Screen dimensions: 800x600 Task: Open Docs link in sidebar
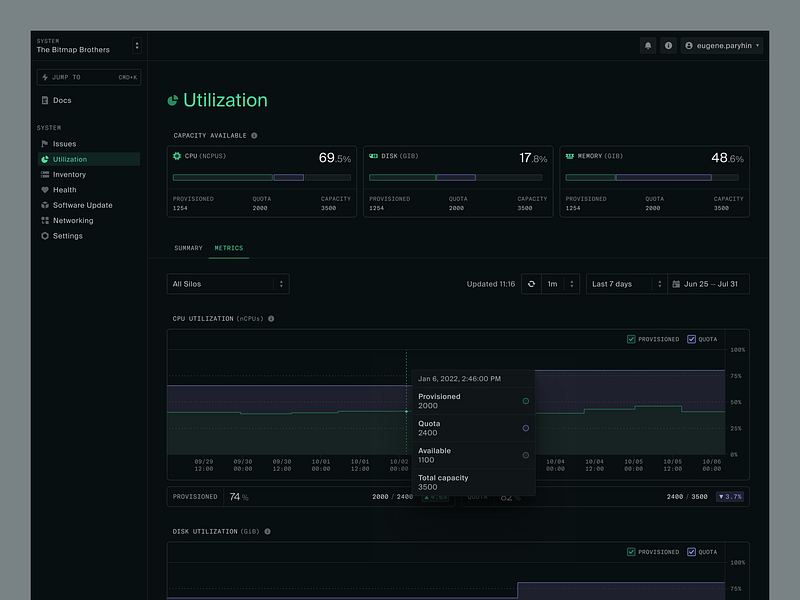pos(62,100)
